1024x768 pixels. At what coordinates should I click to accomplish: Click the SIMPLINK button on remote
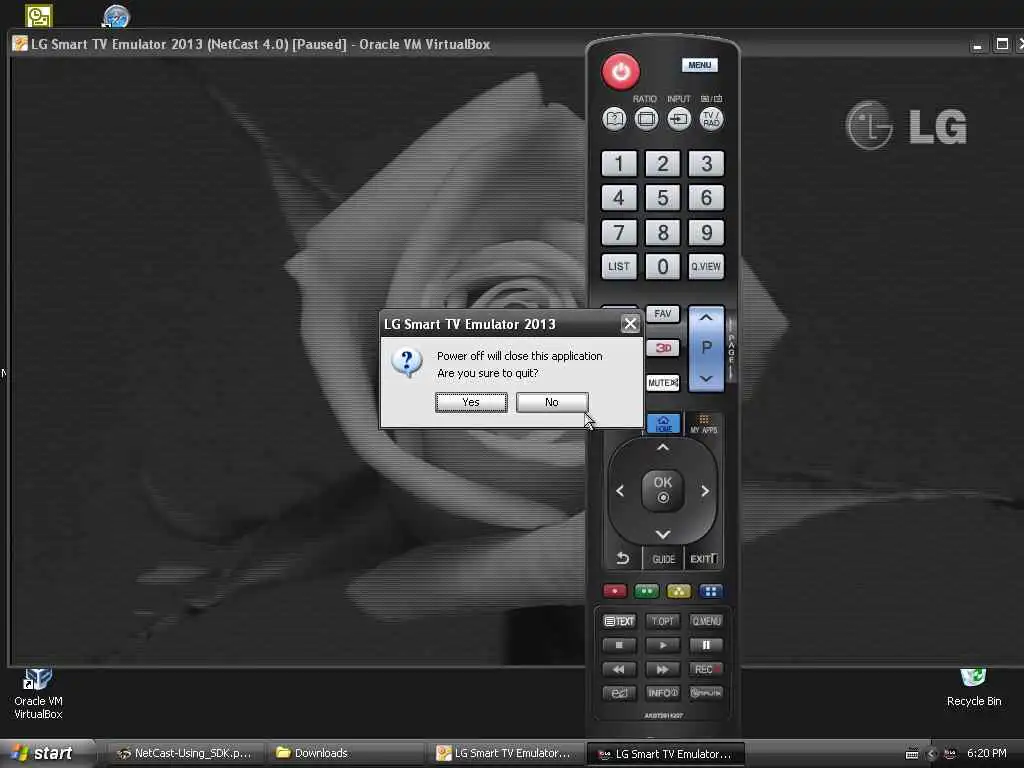pyautogui.click(x=706, y=693)
